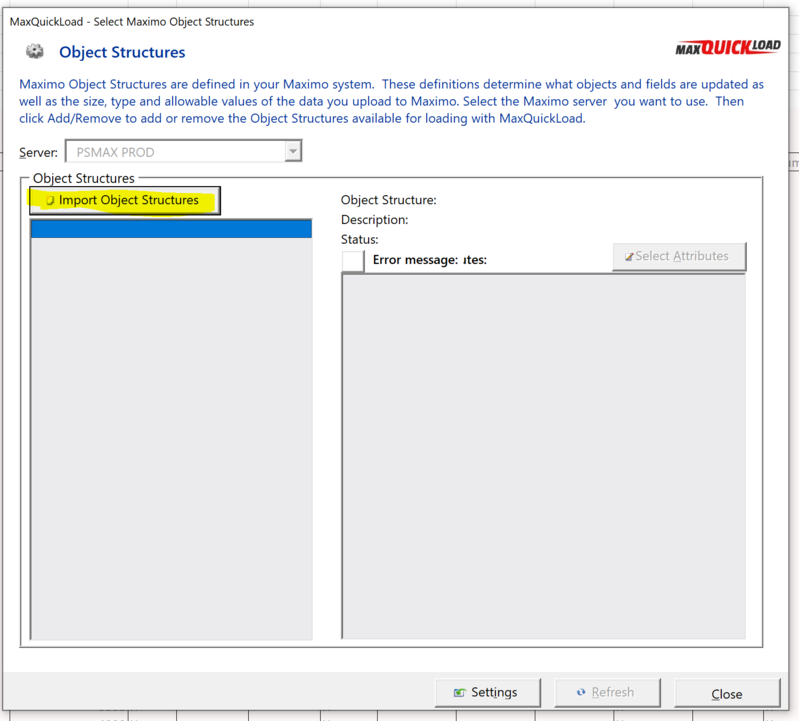Click the Select Attributes button

[679, 256]
